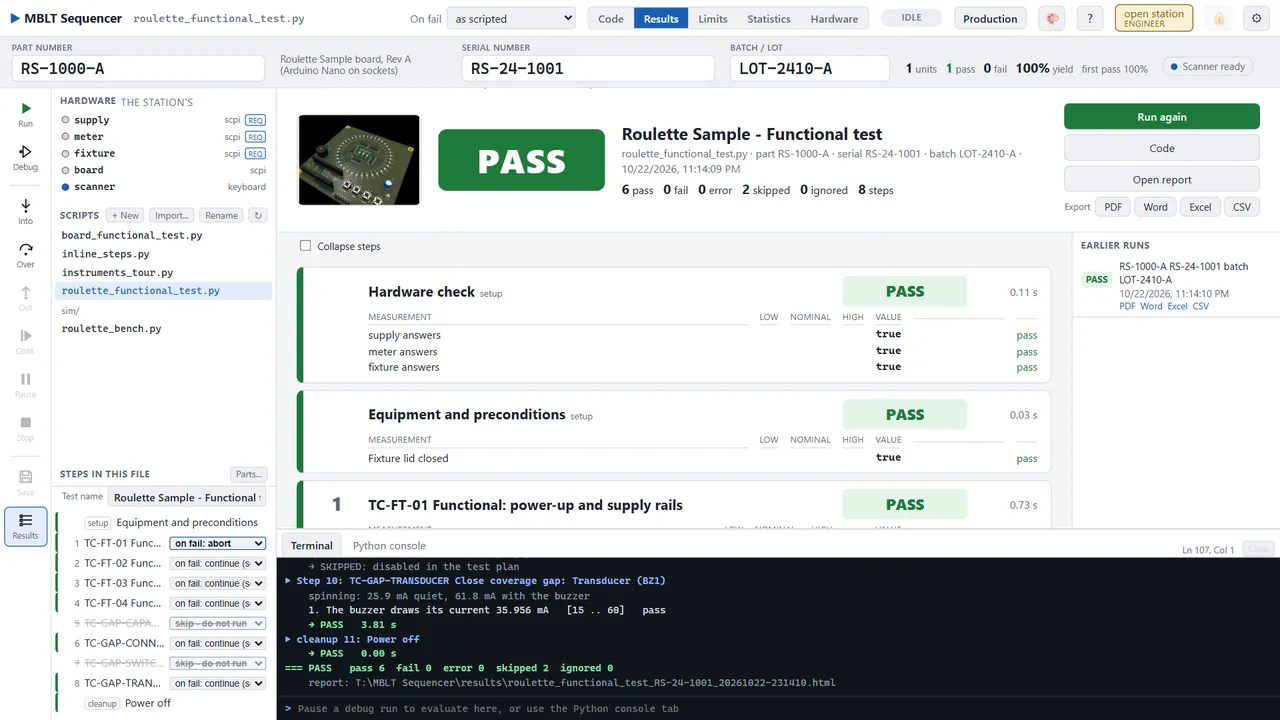Click the Pause icon in sidebar
The image size is (1280, 720).
(25, 385)
